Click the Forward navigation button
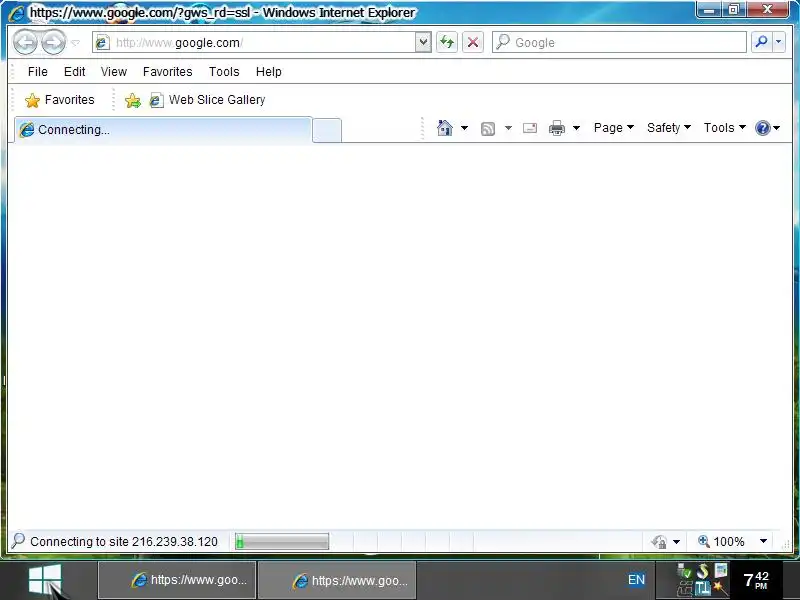 (x=54, y=42)
